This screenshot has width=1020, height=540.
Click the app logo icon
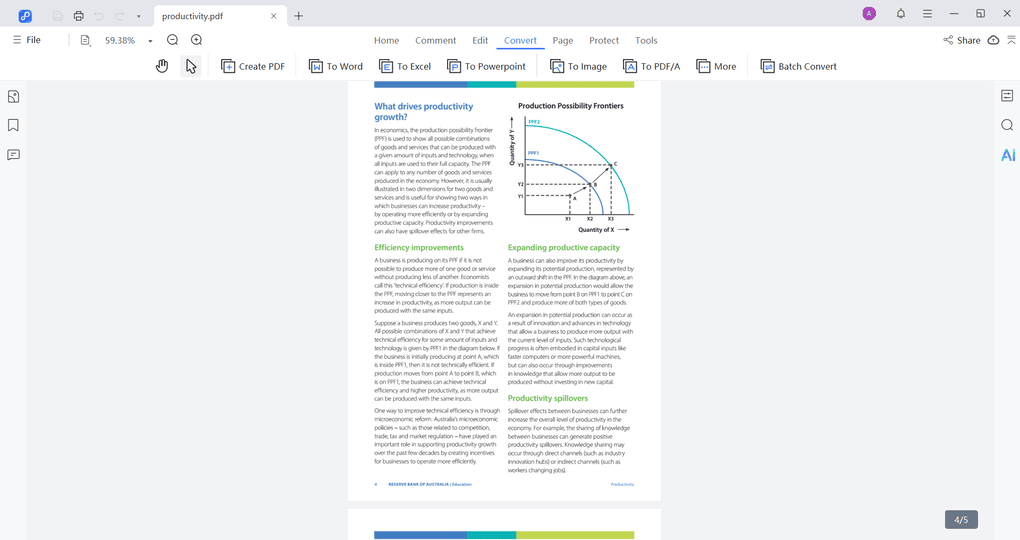pos(25,16)
